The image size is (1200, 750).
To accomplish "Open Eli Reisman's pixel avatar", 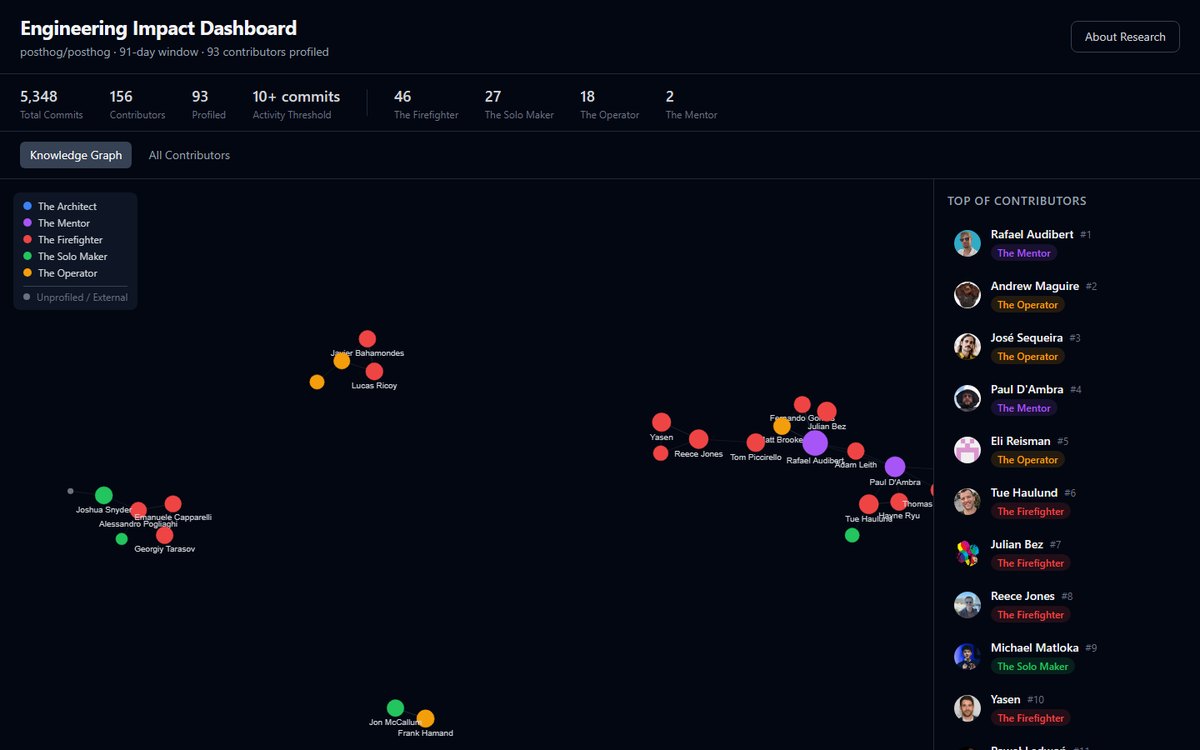I will pyautogui.click(x=967, y=450).
